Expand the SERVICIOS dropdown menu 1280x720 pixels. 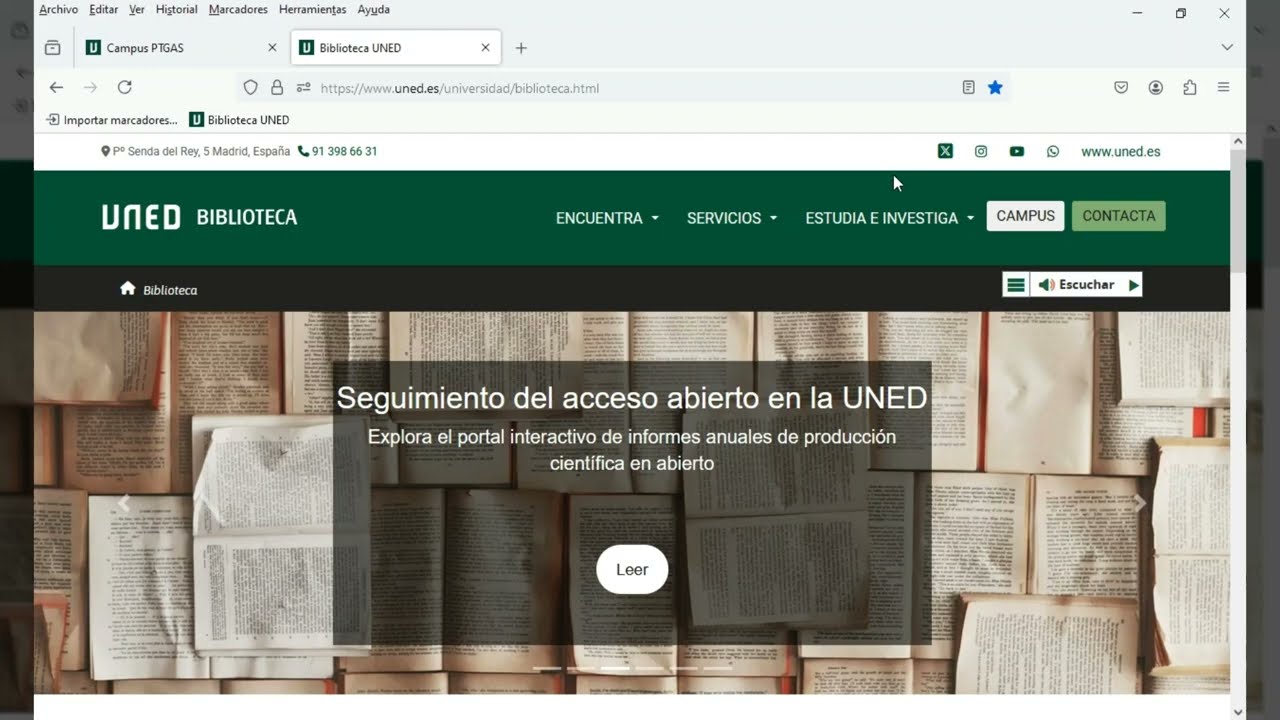point(732,218)
